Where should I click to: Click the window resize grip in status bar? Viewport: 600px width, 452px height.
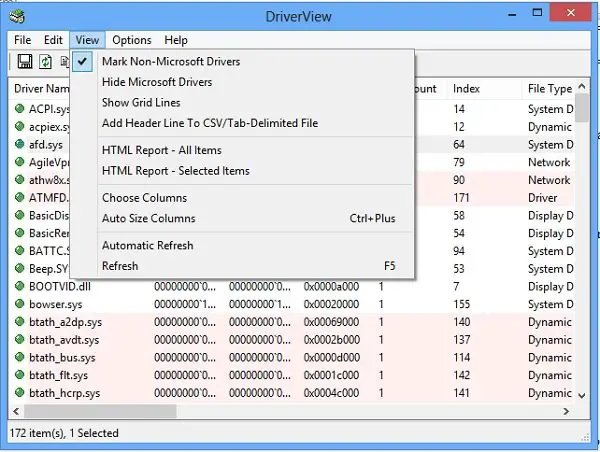click(x=585, y=437)
